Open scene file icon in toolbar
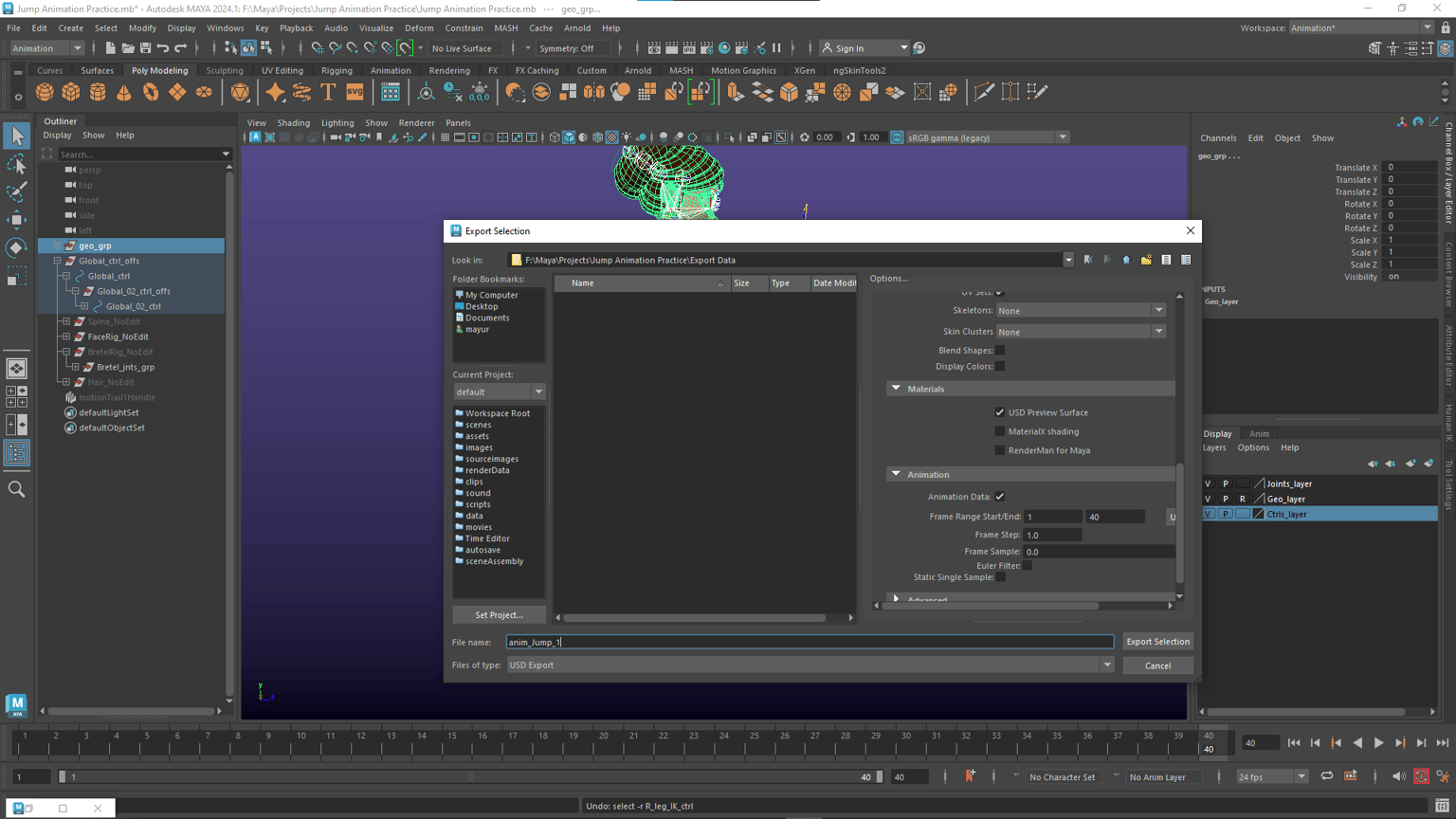The width and height of the screenshot is (1456, 819). [x=128, y=48]
